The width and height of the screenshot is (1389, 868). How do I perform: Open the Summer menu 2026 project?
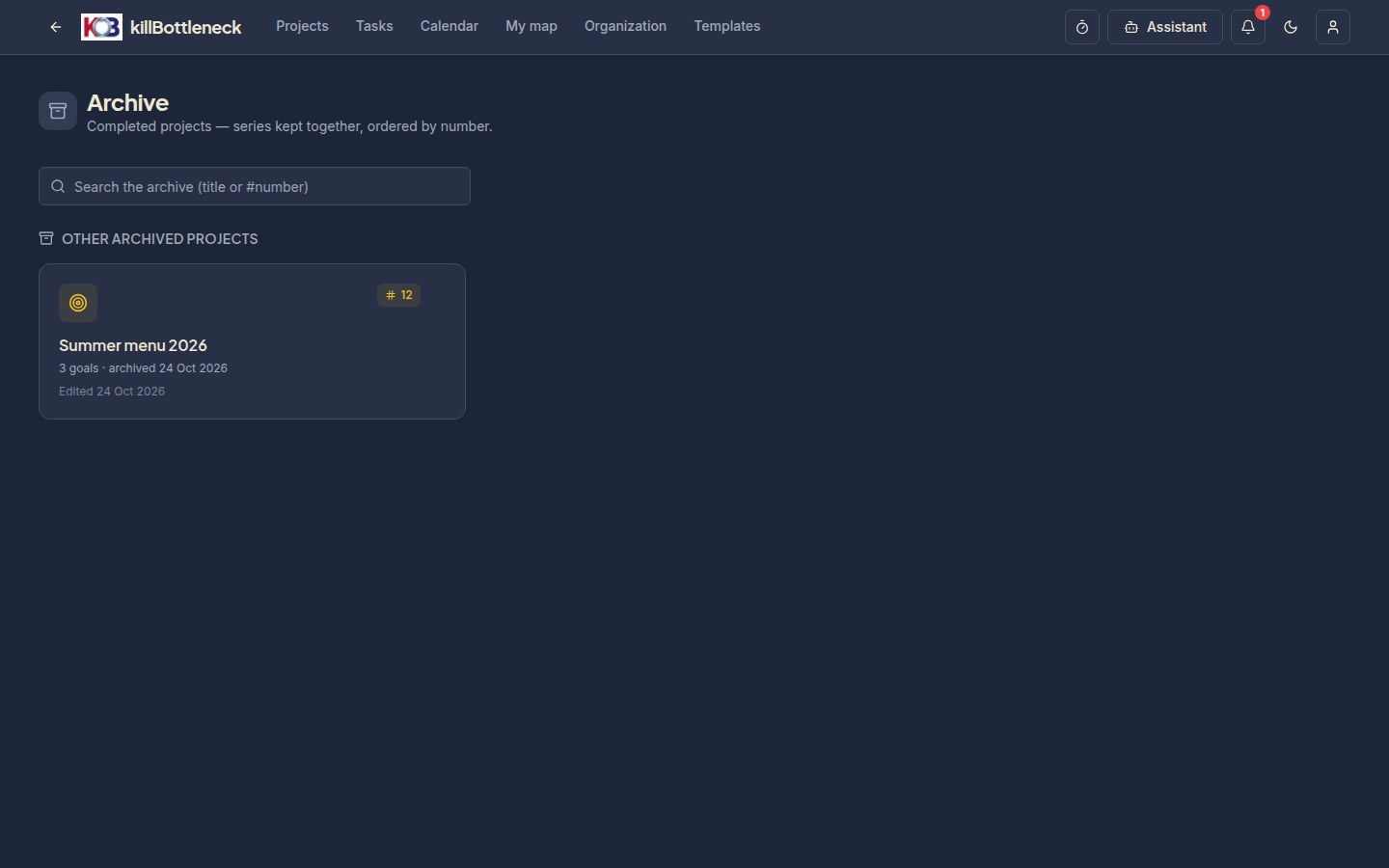pyautogui.click(x=252, y=341)
